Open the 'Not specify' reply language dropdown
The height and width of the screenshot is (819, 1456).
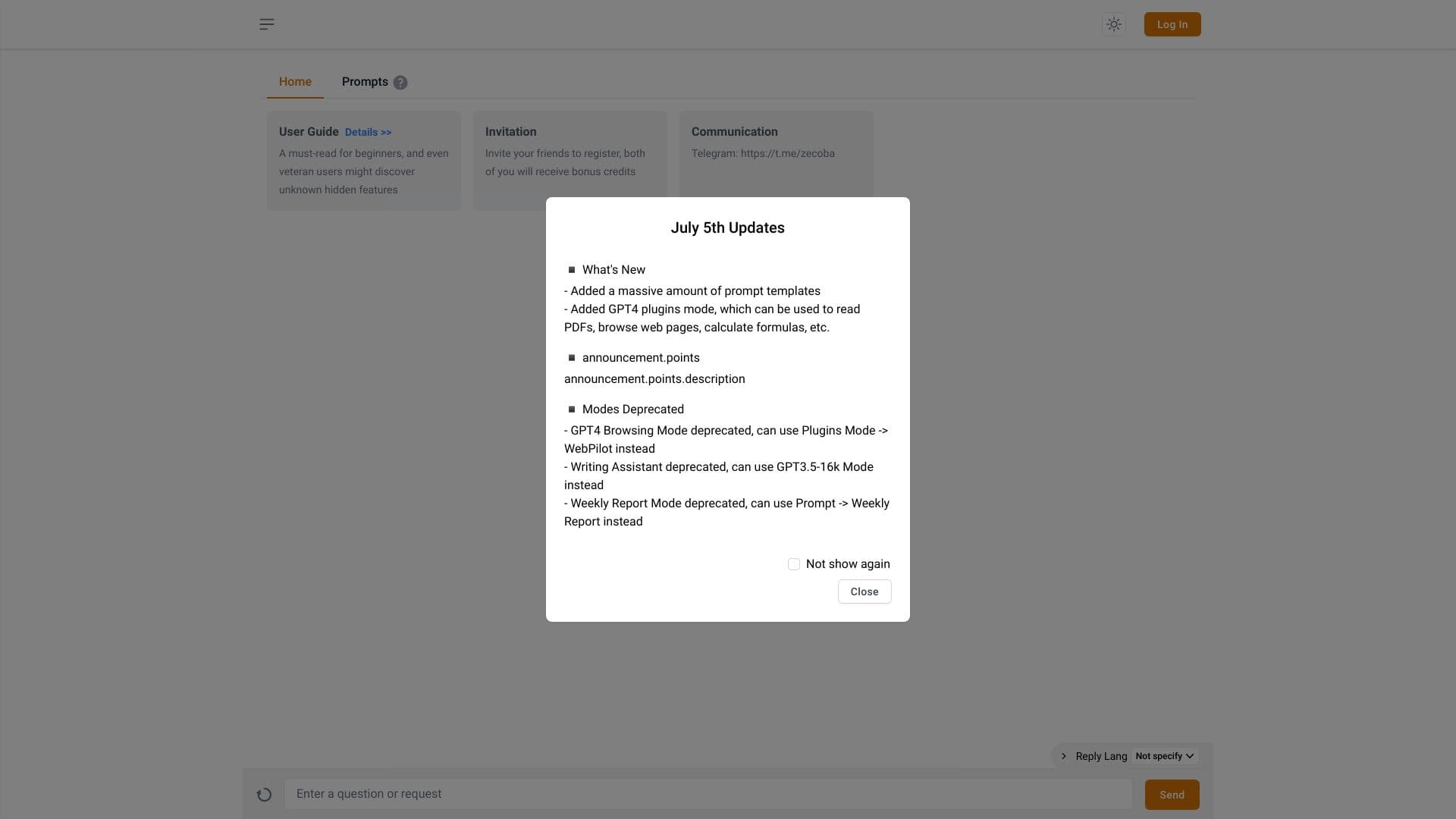1163,755
